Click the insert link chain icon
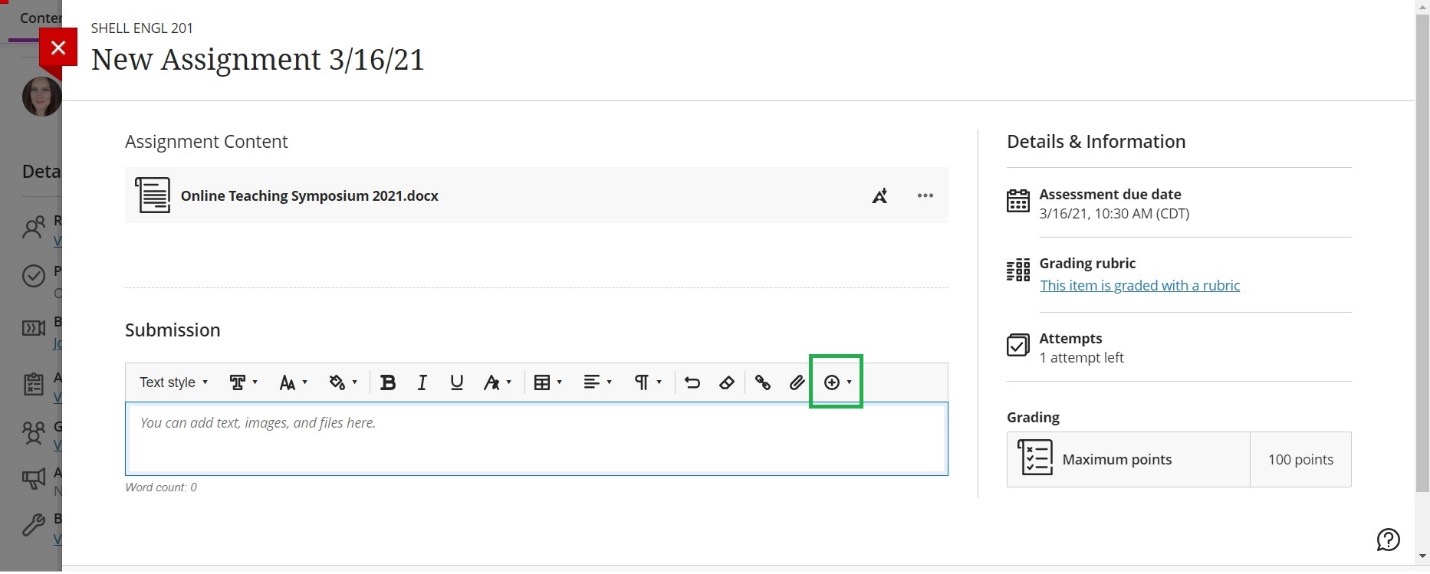The image size is (1430, 574). click(763, 382)
